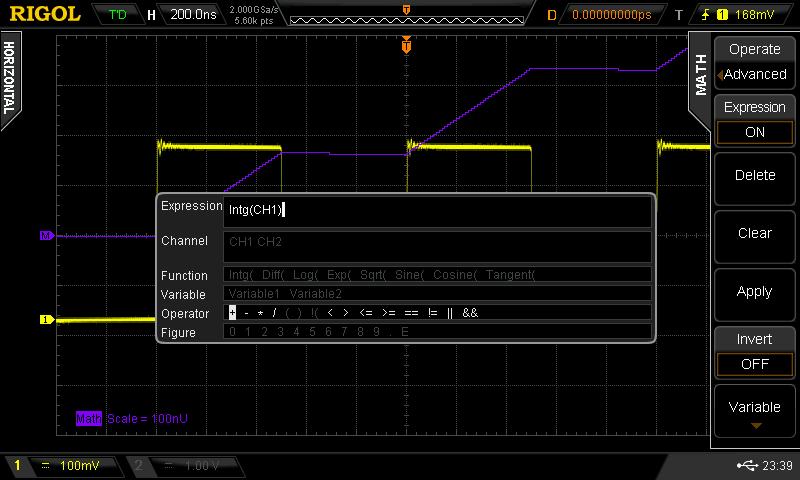Select the Log( function
Screen dimensions: 800x480
pos(306,275)
